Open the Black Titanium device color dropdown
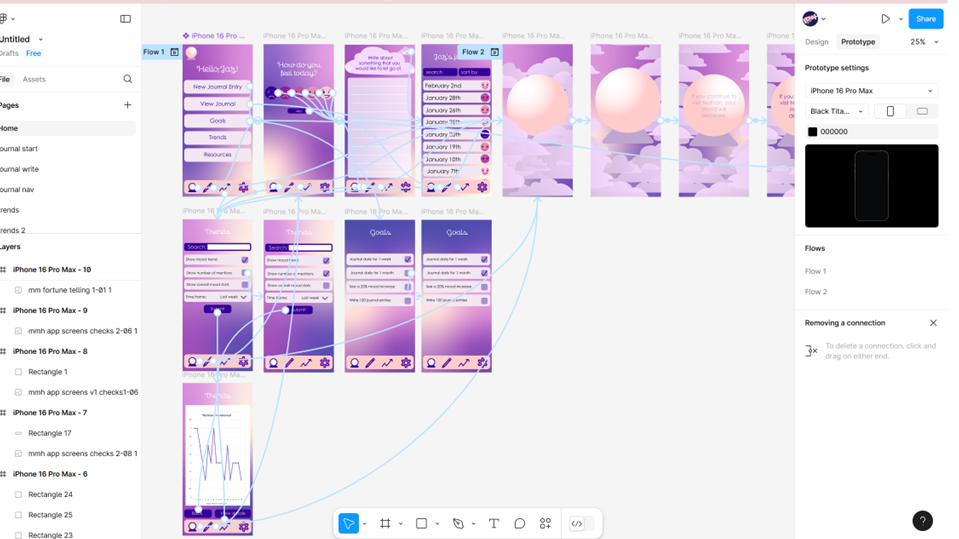Image resolution: width=959 pixels, height=539 pixels. pos(835,111)
